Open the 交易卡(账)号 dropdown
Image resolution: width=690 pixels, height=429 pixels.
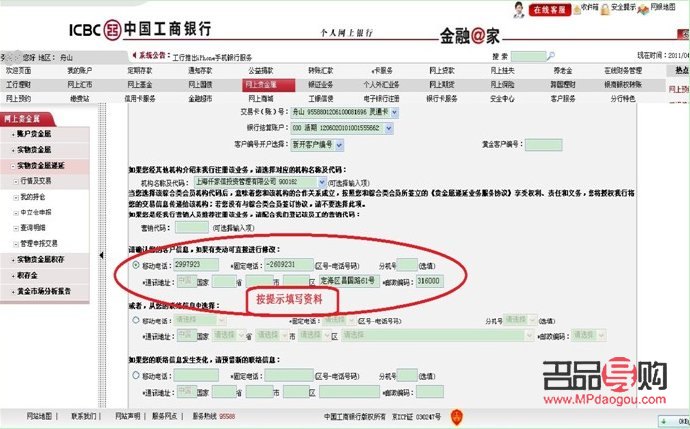tap(394, 112)
